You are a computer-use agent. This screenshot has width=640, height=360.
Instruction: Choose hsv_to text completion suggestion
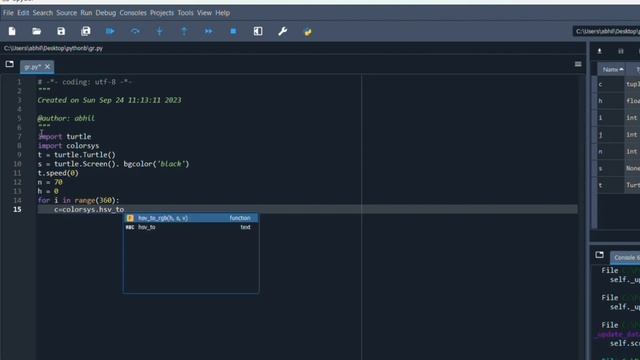[x=191, y=227]
